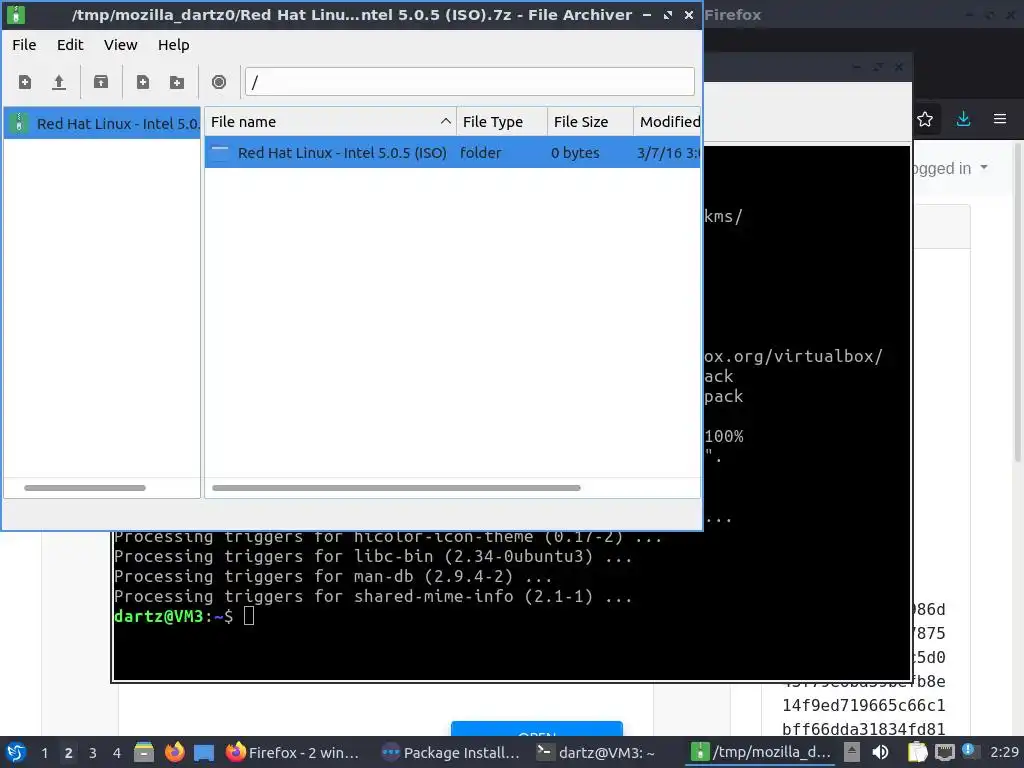1024x768 pixels.
Task: Switch to 'dartz@VM3: ~' terminal taskbar entry
Action: [x=596, y=753]
